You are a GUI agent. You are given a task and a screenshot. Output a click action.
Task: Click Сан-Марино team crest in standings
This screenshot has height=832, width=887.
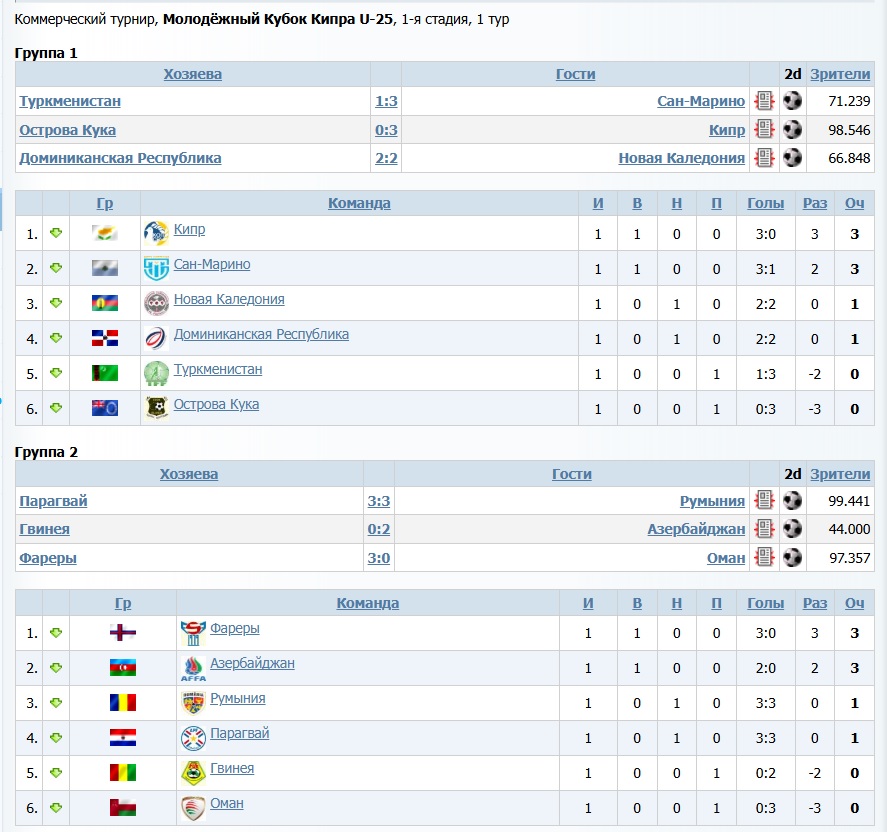click(x=156, y=268)
